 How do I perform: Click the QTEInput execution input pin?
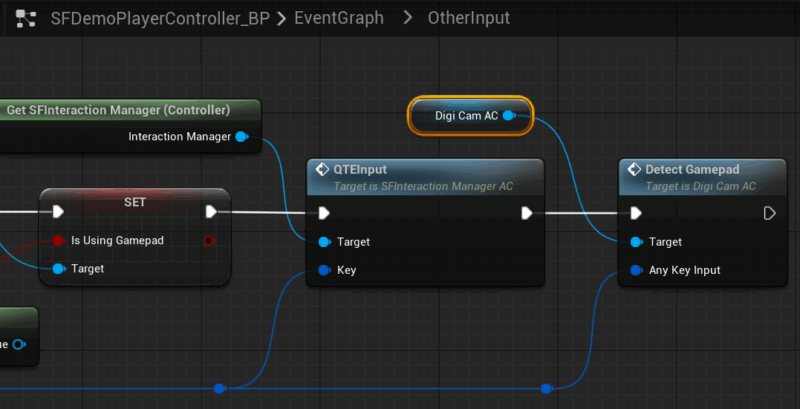pyautogui.click(x=323, y=212)
